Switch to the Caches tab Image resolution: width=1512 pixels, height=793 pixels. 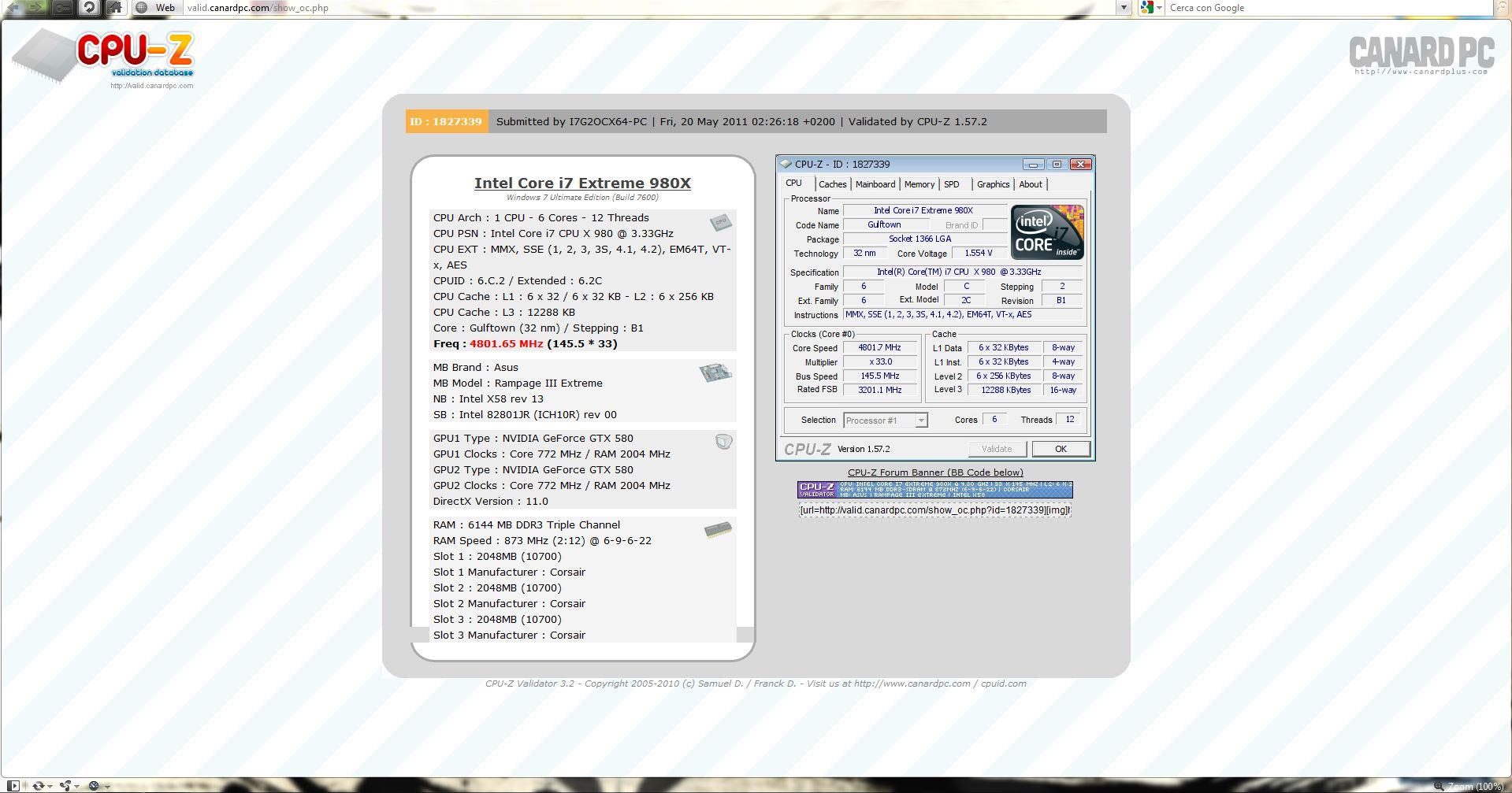tap(832, 184)
